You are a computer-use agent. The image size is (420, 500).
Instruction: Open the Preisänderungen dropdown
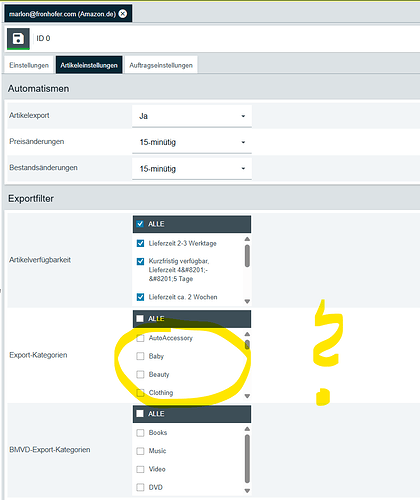(x=192, y=142)
